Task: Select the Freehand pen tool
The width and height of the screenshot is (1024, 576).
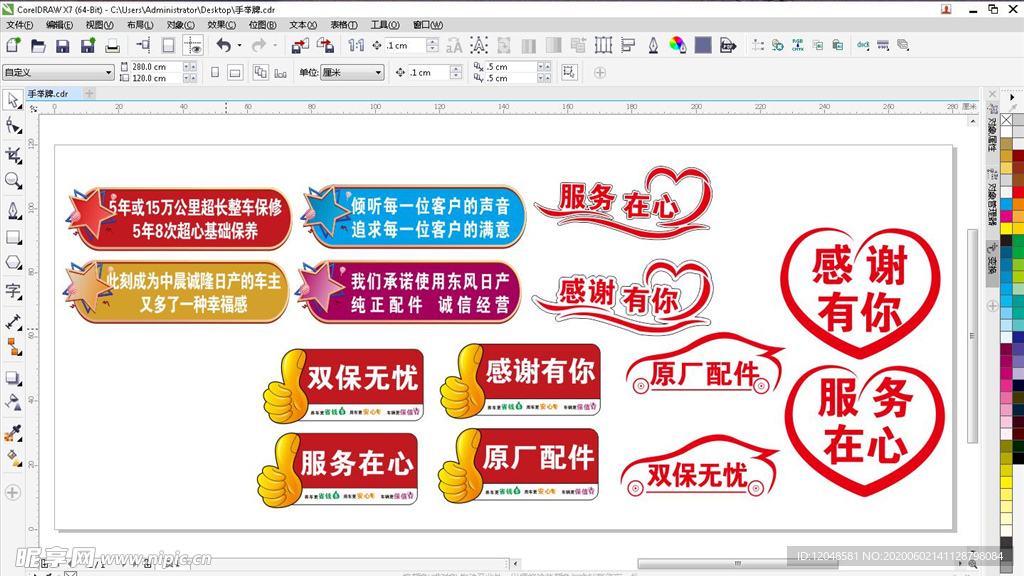Action: tap(12, 210)
